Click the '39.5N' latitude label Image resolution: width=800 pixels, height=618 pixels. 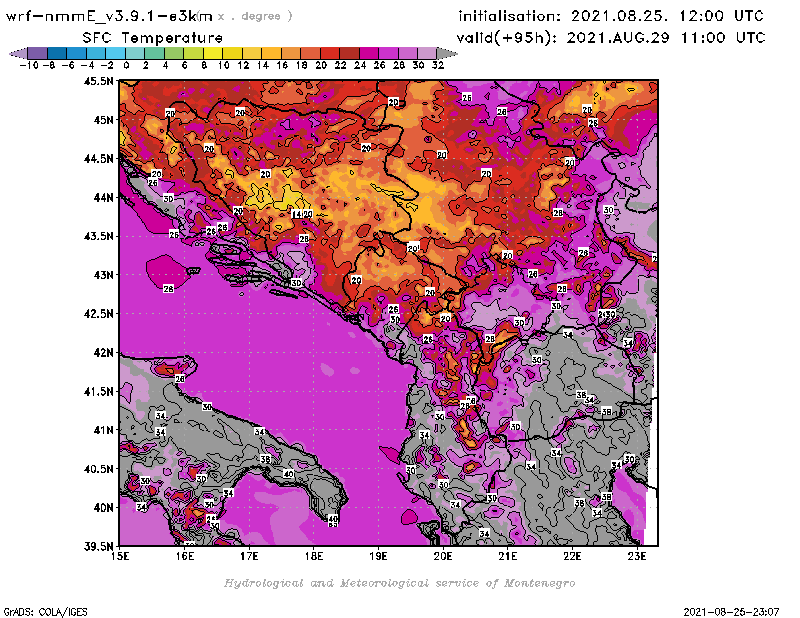[98, 547]
